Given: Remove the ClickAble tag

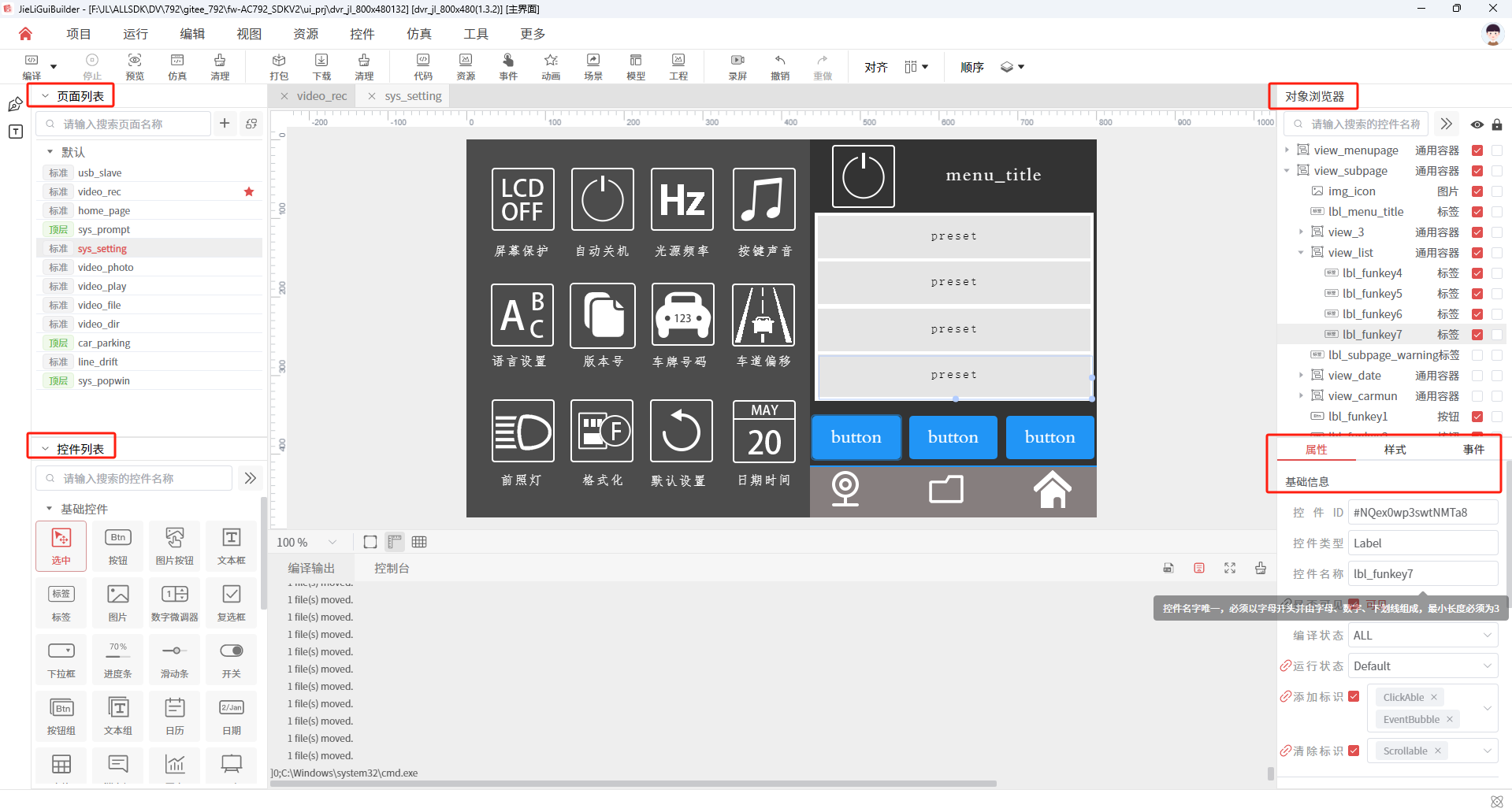Looking at the screenshot, I should pos(1434,697).
